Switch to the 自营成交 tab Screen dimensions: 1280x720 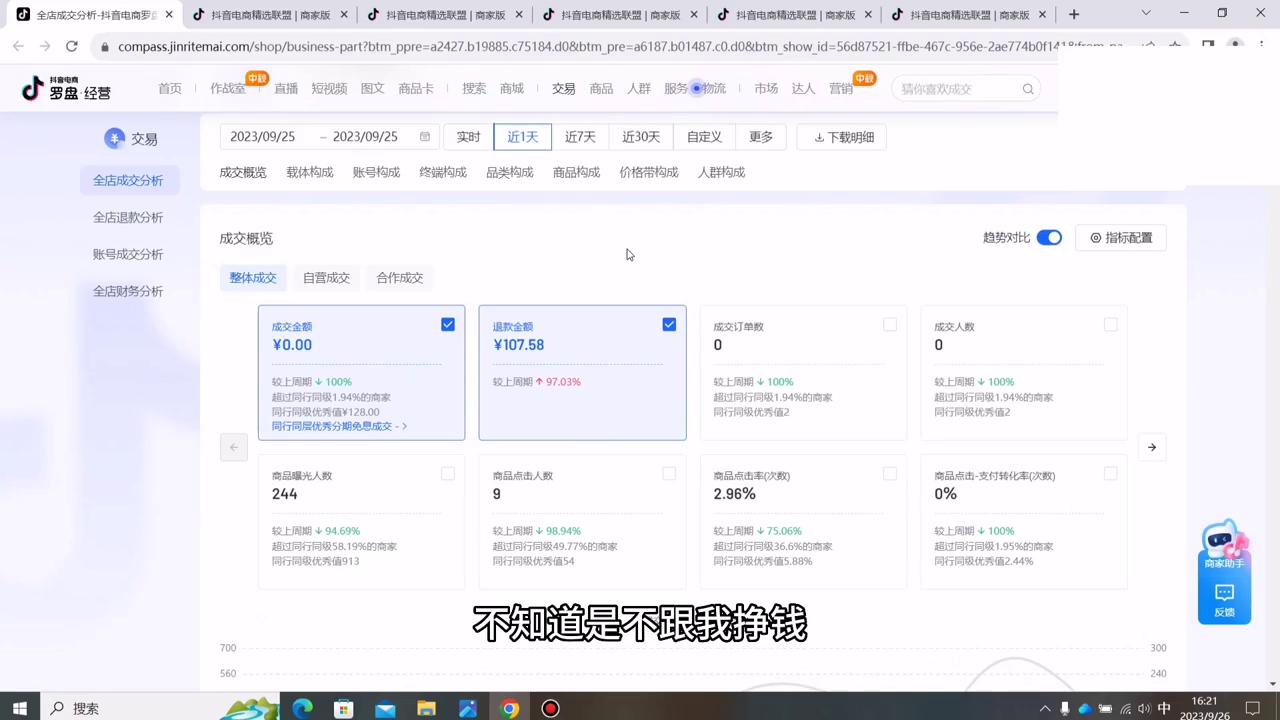pos(326,277)
